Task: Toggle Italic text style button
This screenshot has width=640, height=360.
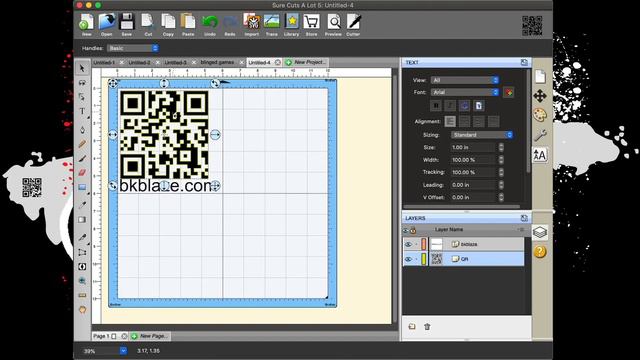Action: [450, 106]
